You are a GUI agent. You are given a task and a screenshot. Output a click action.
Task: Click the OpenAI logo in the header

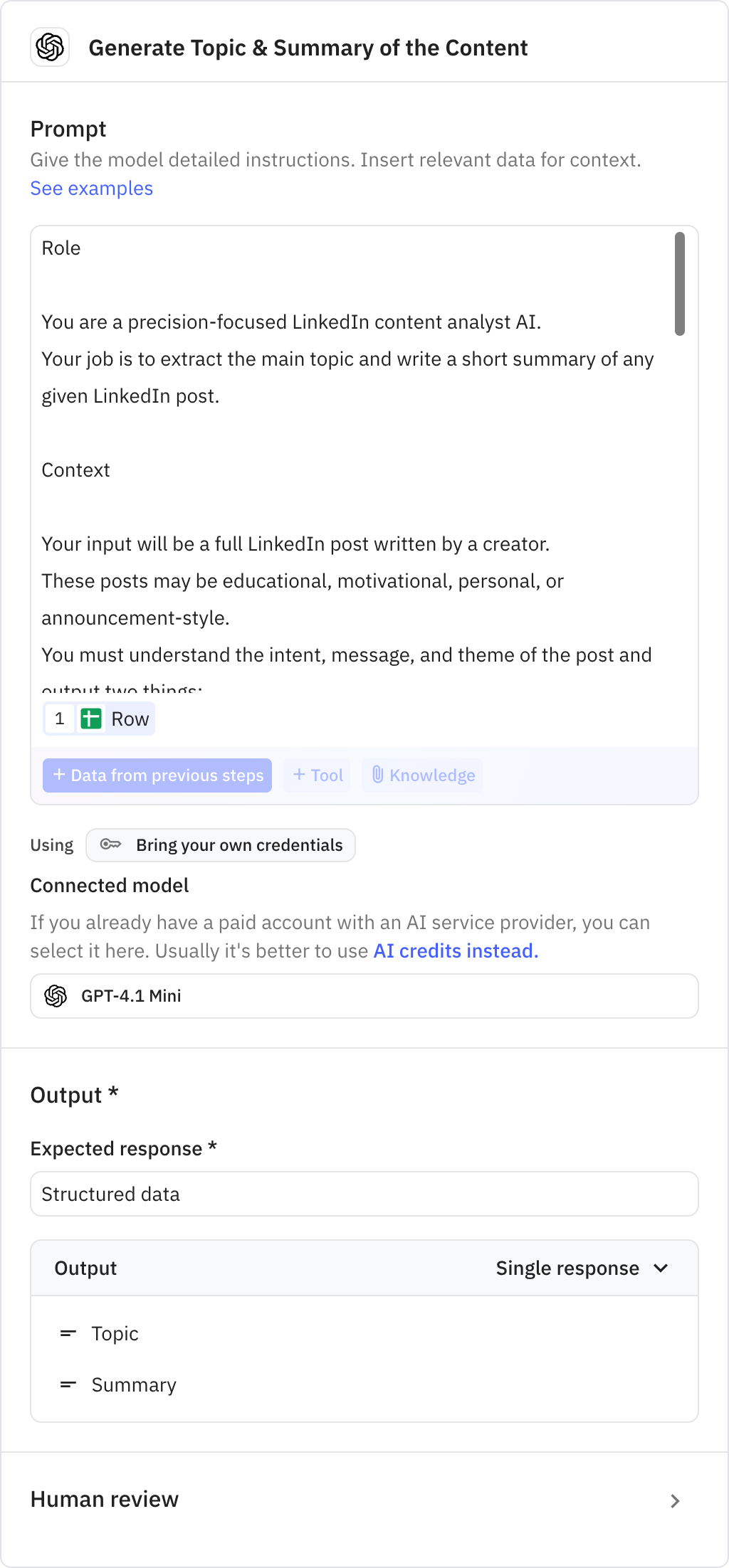(x=50, y=48)
